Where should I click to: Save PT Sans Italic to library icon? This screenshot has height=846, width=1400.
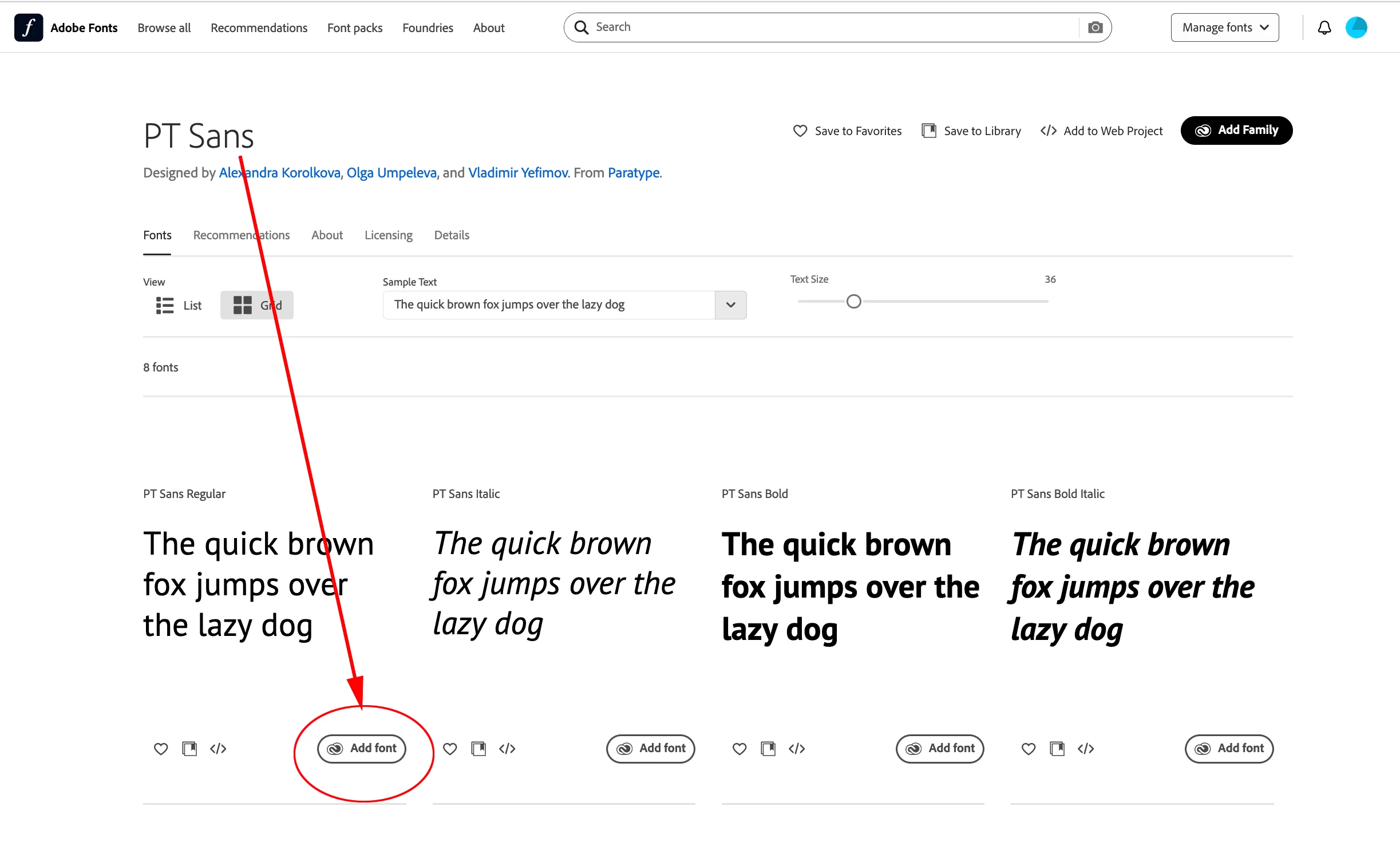[478, 749]
